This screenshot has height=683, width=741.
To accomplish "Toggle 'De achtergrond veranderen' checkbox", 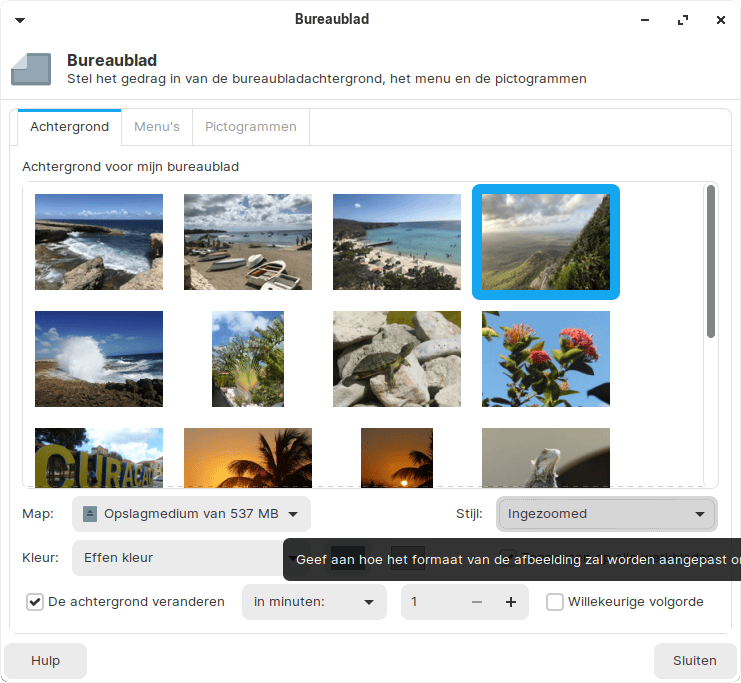I will pyautogui.click(x=35, y=602).
